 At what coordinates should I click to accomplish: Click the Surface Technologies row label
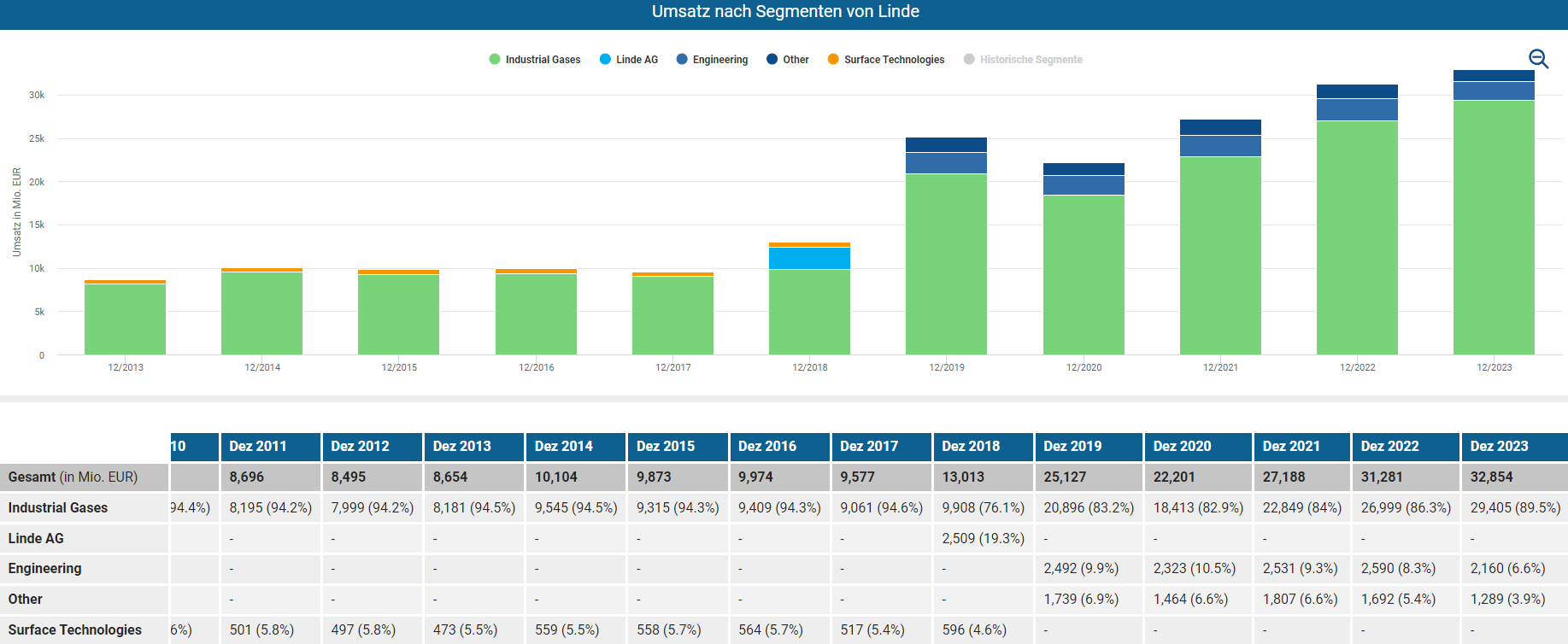click(75, 630)
